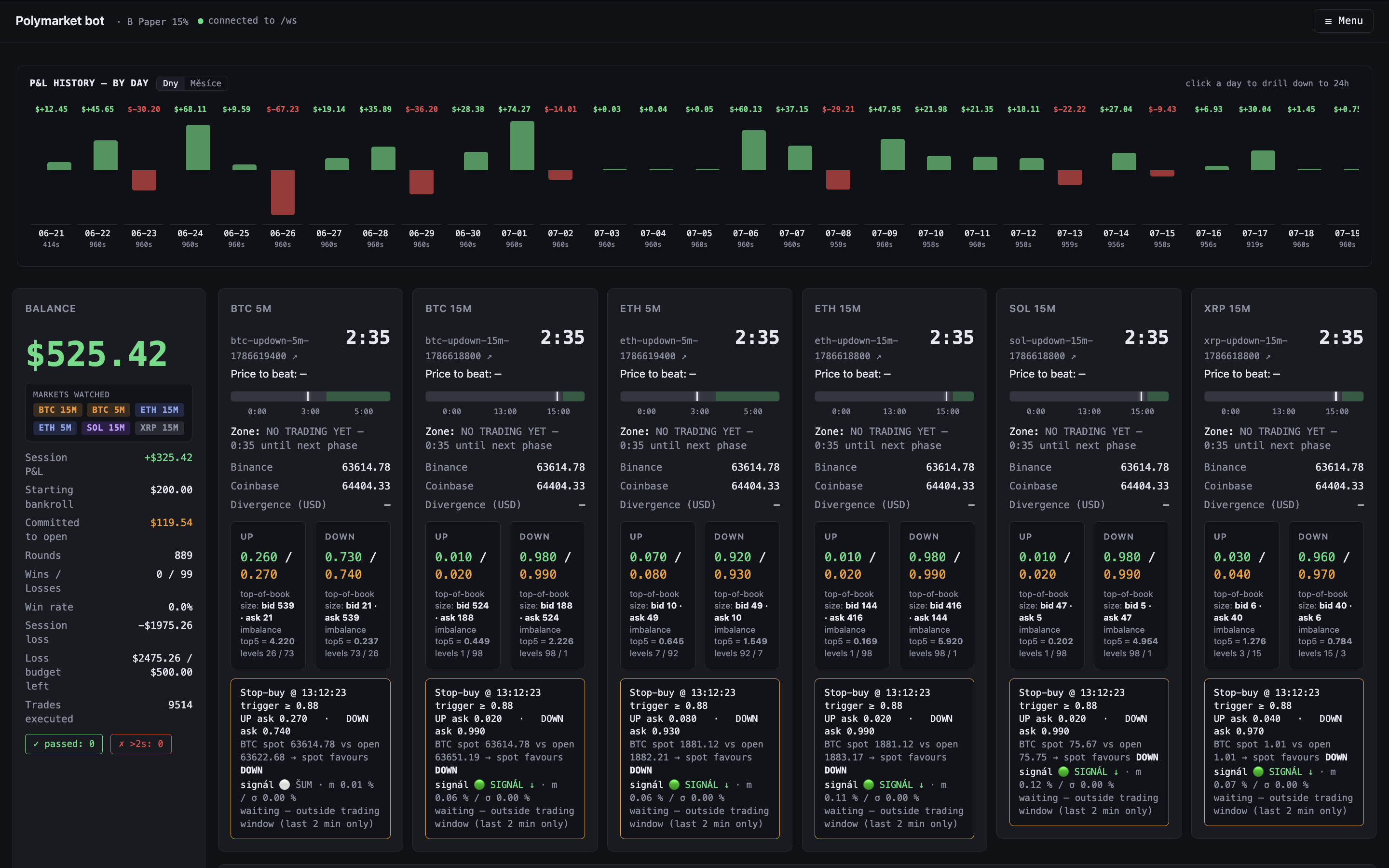The width and height of the screenshot is (1389, 868).
Task: Click the 07-17 date label
Action: click(x=1255, y=234)
